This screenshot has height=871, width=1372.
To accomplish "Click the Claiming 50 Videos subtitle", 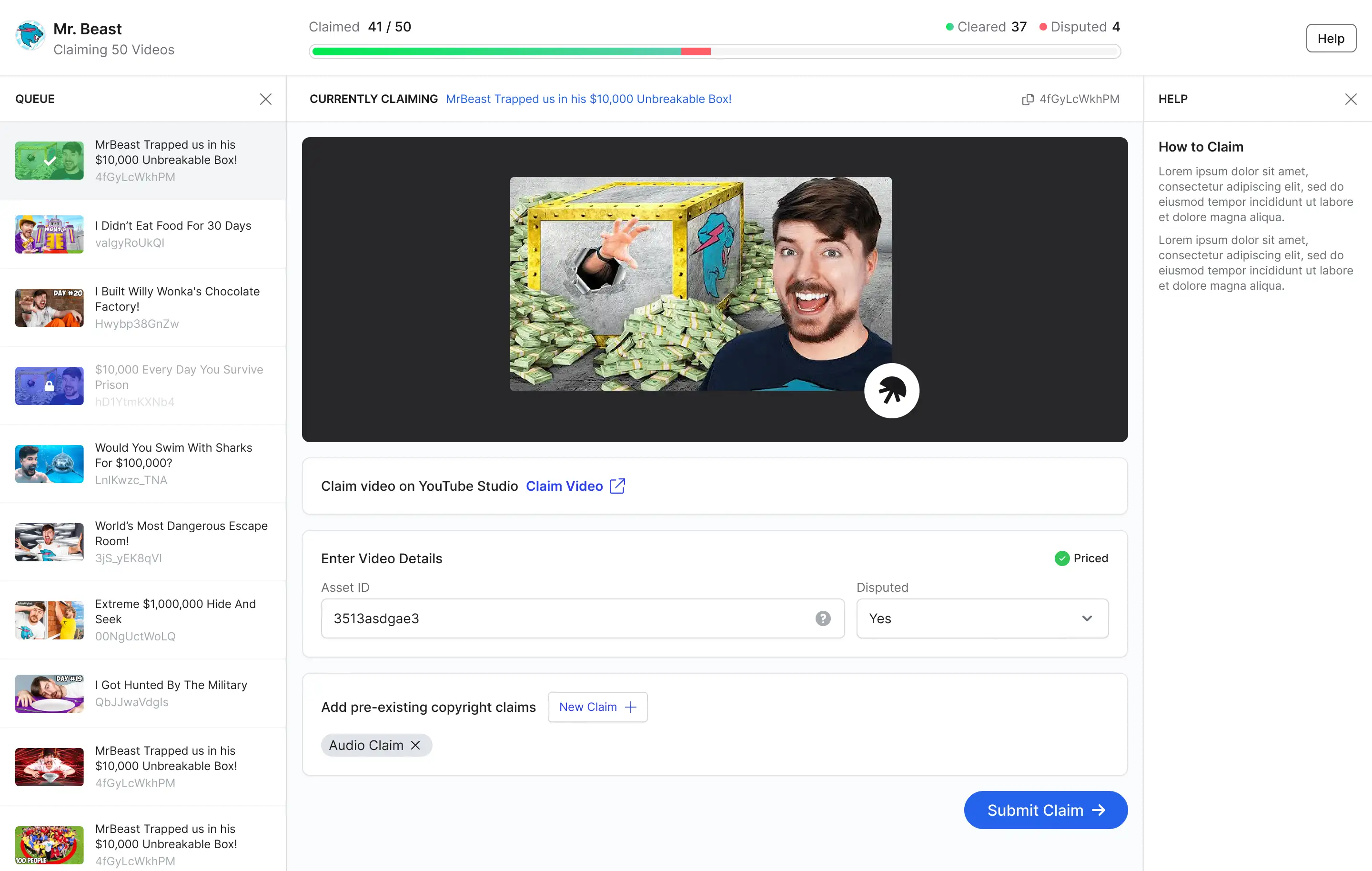I will click(114, 50).
